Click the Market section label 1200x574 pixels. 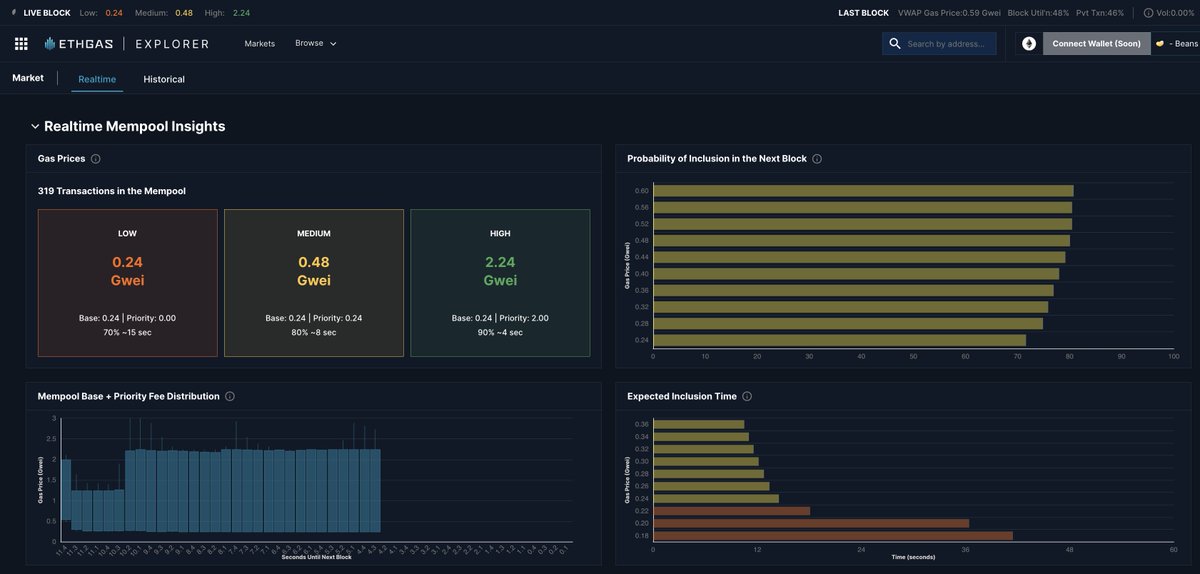pos(28,78)
